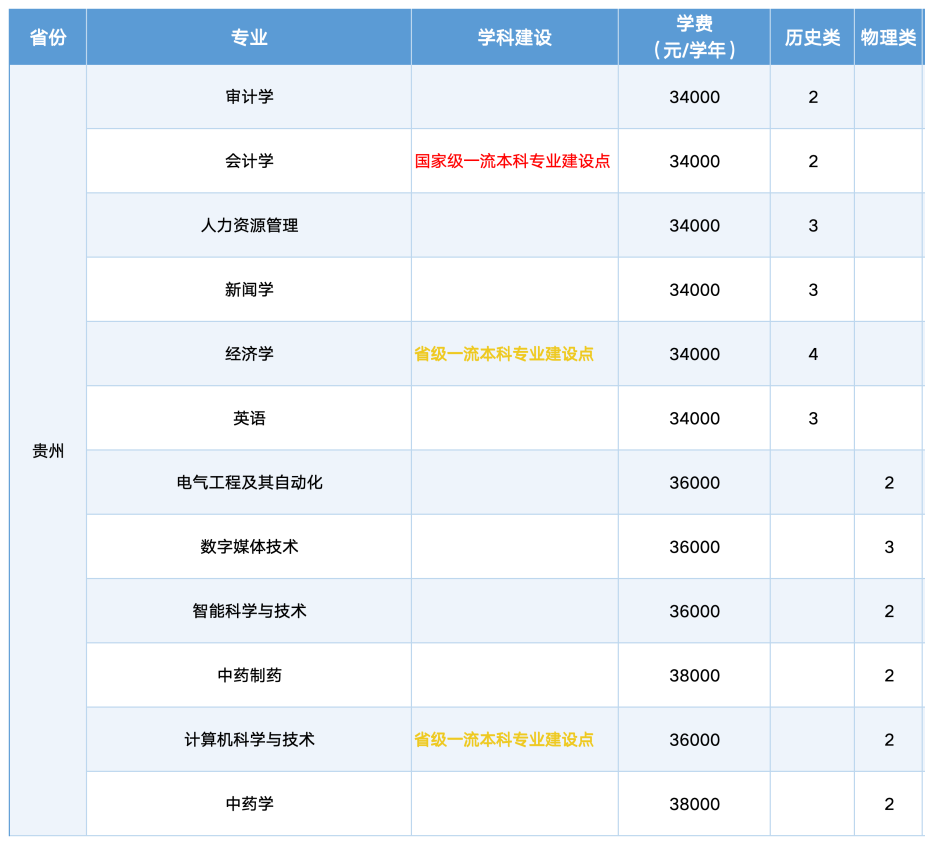Click the 38000 tuition for 中药学
The image size is (925, 845).
click(694, 804)
